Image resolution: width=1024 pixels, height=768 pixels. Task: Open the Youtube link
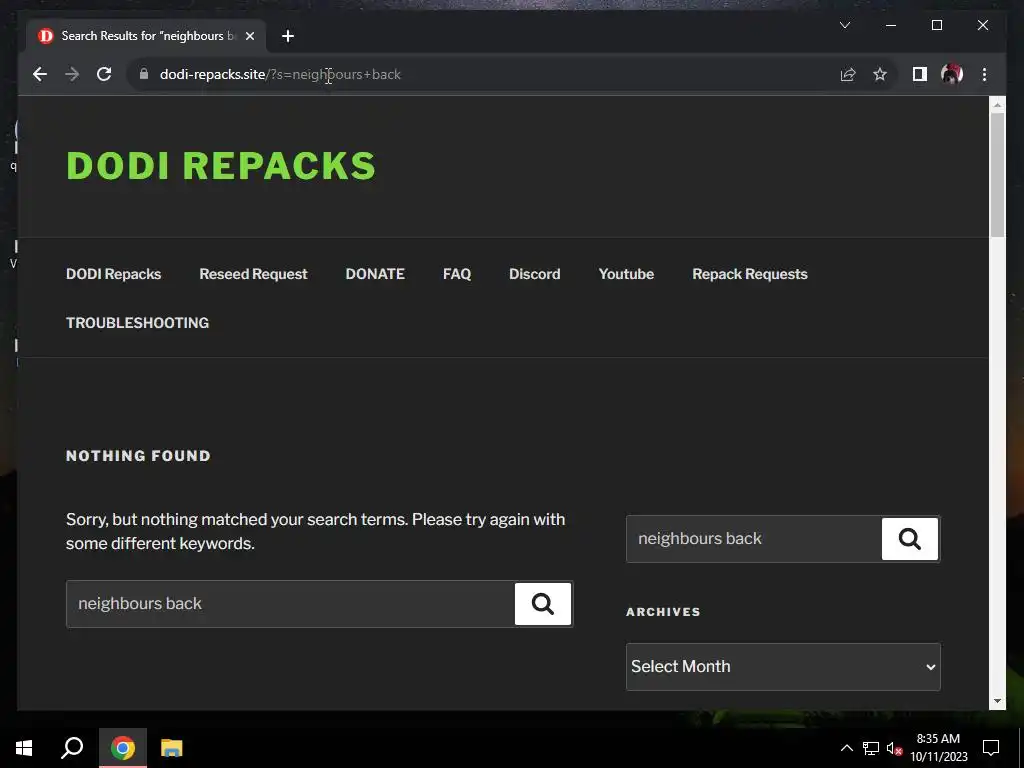[626, 274]
